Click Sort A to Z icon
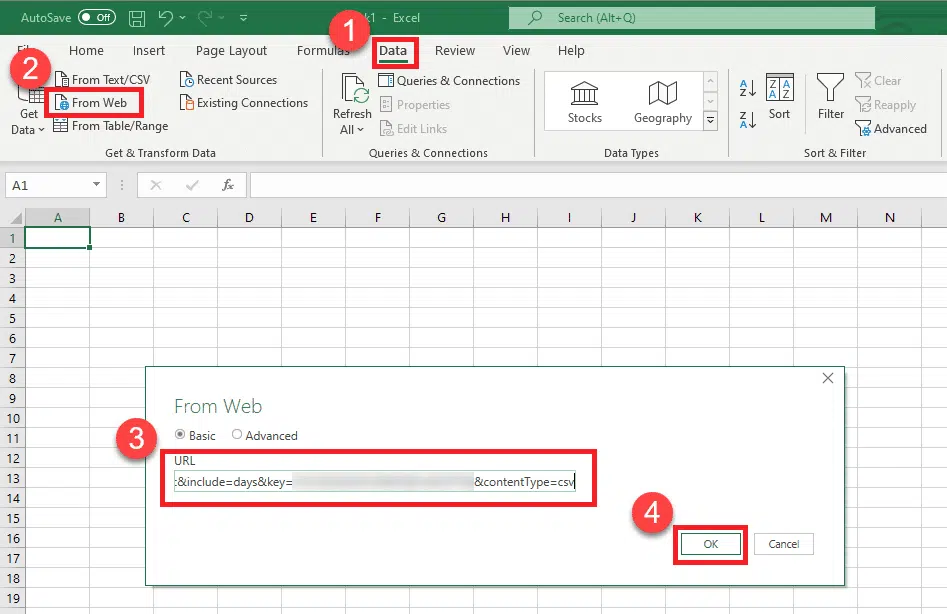947x614 pixels. [x=748, y=87]
